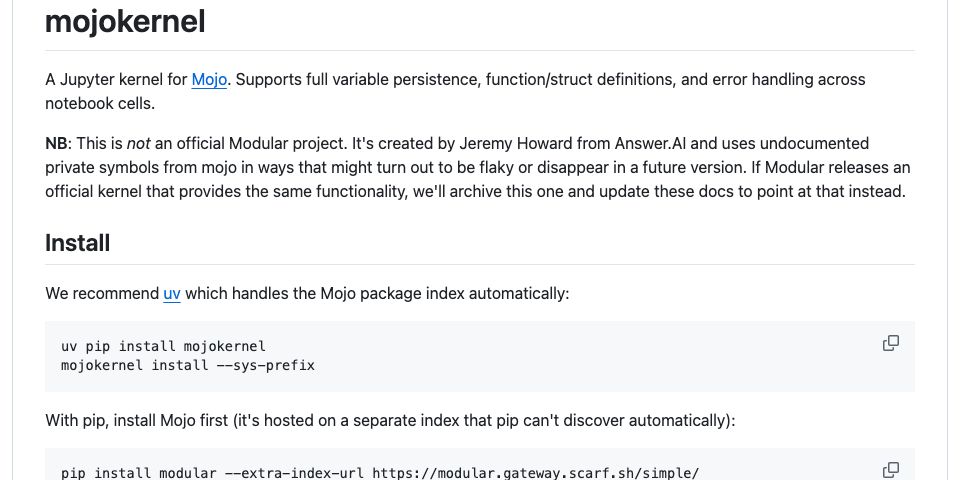Click the 'mojokernel install --sys-prefix' code line
The image size is (960, 480).
tap(188, 365)
